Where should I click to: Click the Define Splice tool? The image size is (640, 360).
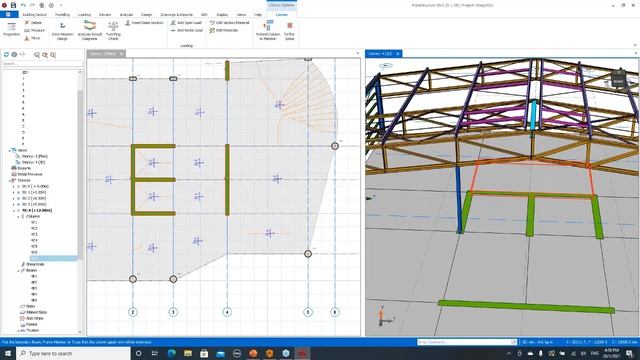(x=289, y=31)
